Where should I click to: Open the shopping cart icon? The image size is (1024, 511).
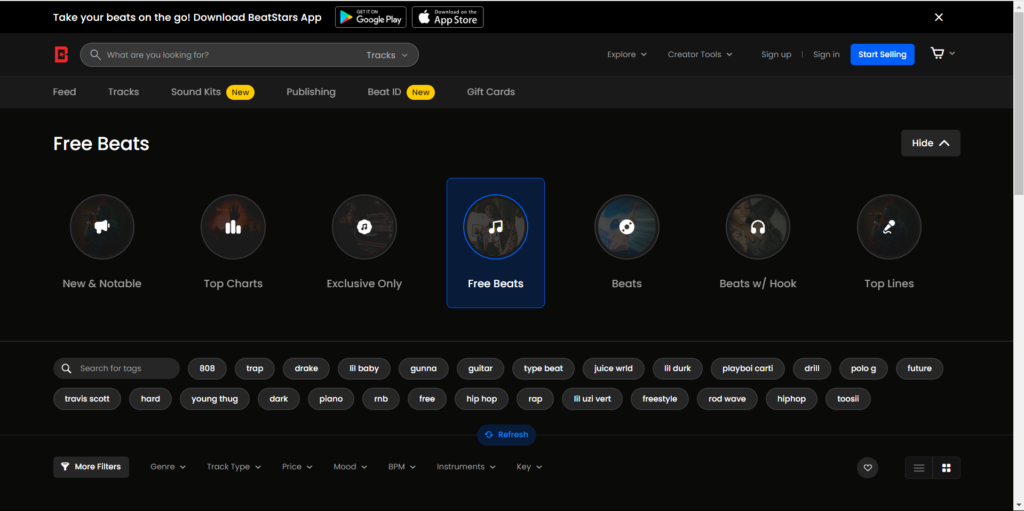point(937,54)
